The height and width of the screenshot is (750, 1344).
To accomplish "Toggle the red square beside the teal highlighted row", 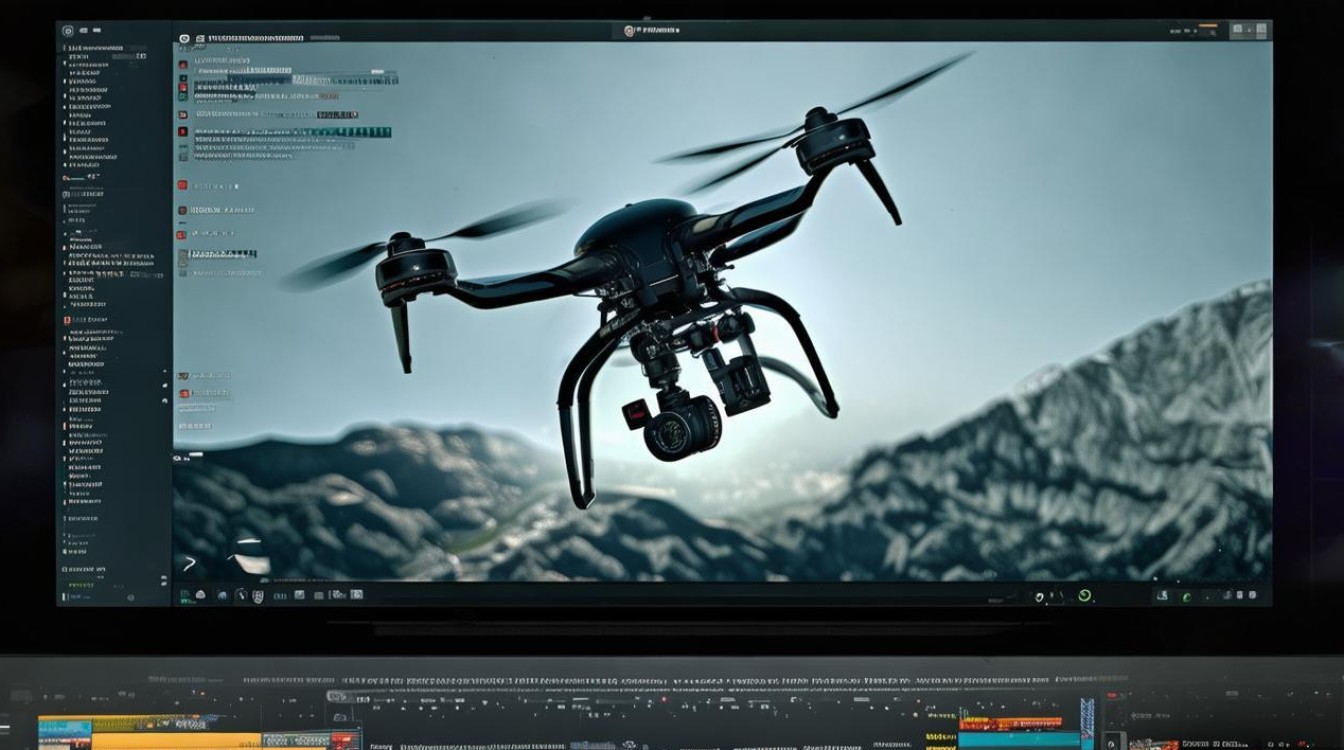I will (183, 131).
